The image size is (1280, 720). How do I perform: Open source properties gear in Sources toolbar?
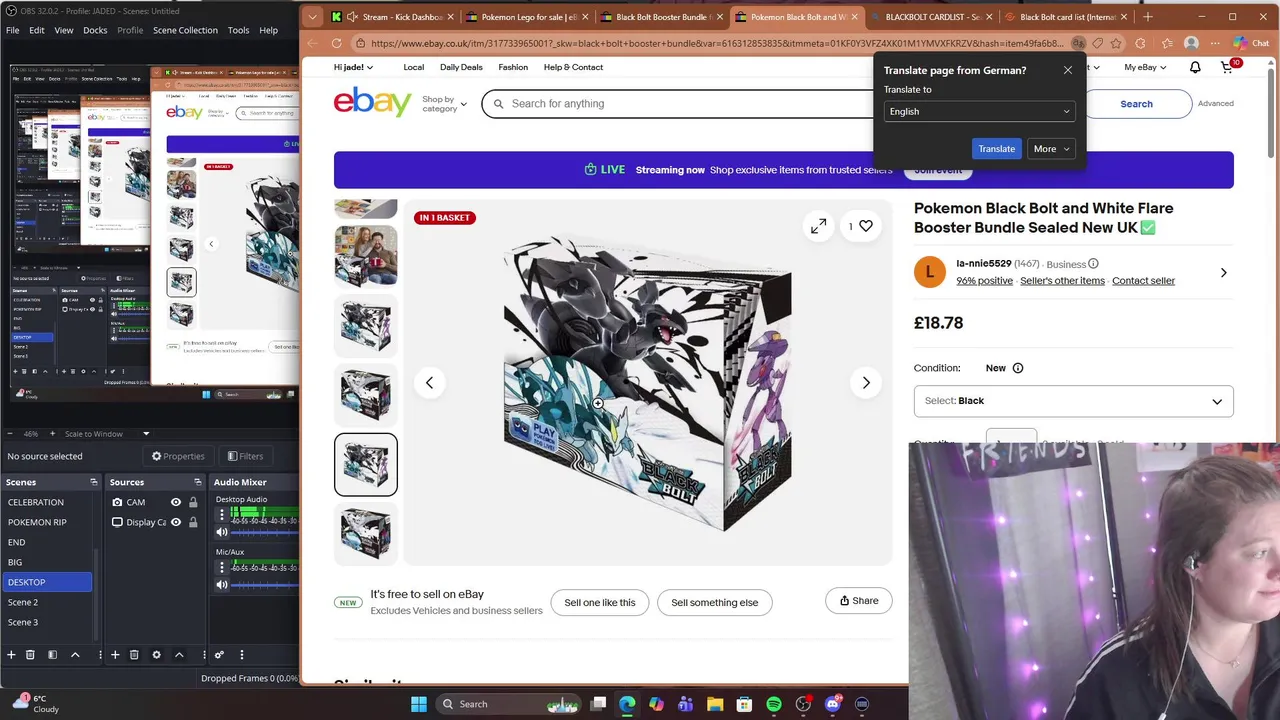pyautogui.click(x=156, y=655)
